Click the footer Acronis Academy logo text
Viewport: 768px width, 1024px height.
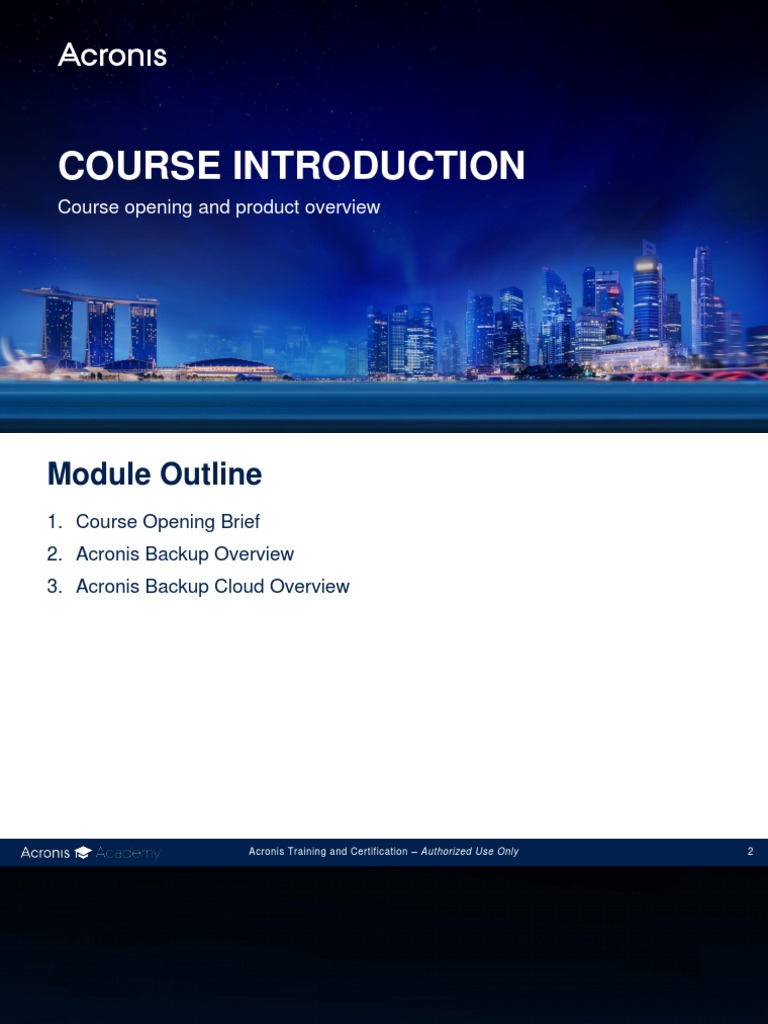coord(90,853)
